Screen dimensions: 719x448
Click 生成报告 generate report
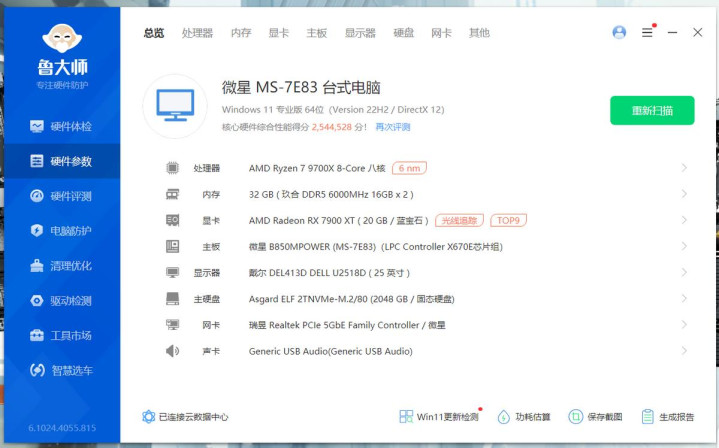[x=668, y=417]
